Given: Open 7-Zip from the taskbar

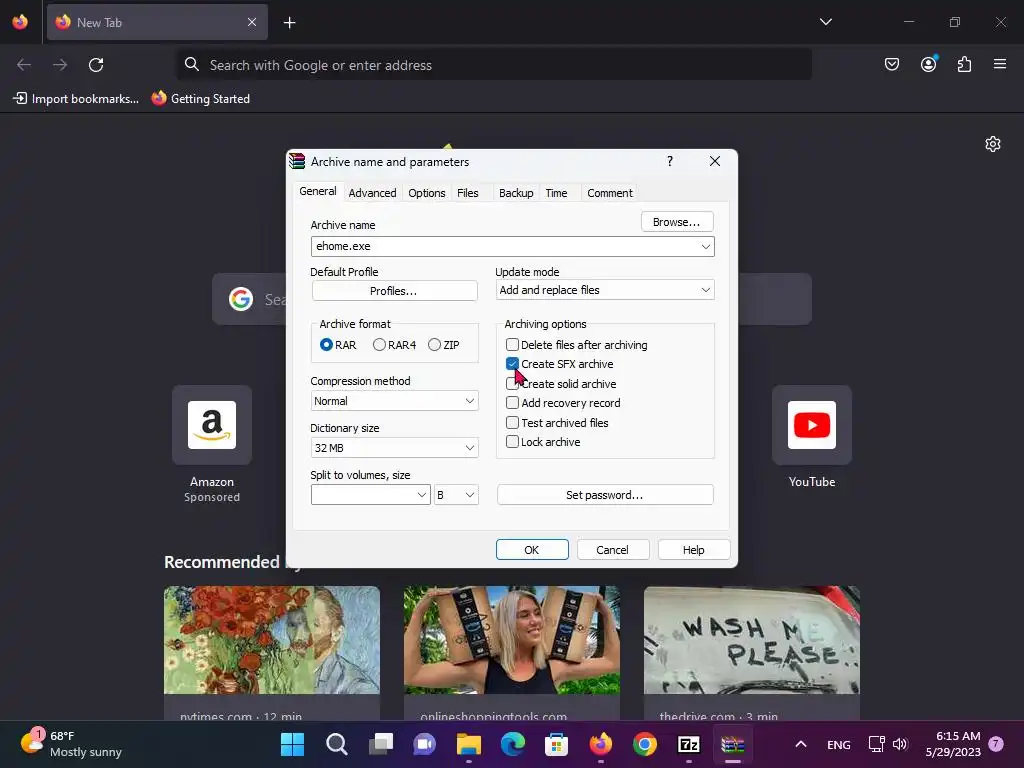Looking at the screenshot, I should tap(689, 744).
